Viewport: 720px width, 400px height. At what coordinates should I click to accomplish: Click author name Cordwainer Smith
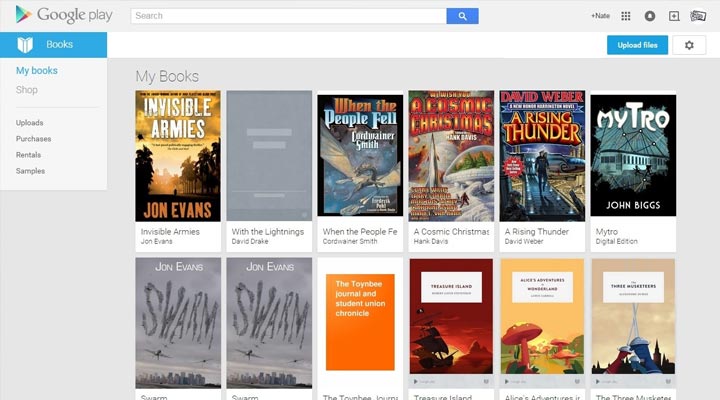[350, 241]
